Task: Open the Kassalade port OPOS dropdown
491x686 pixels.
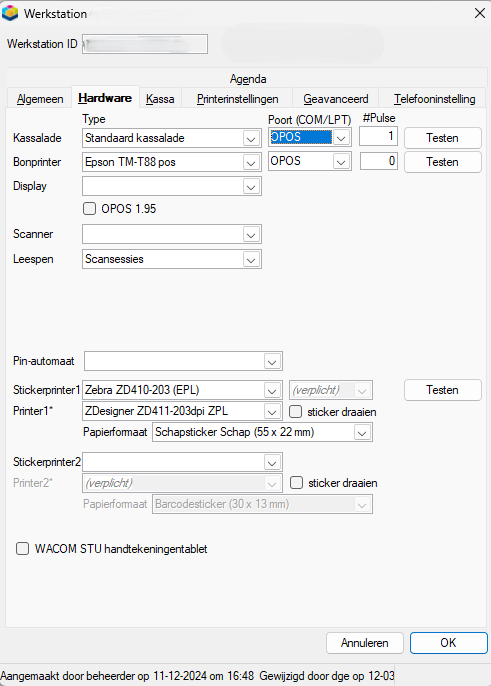Action: 341,138
